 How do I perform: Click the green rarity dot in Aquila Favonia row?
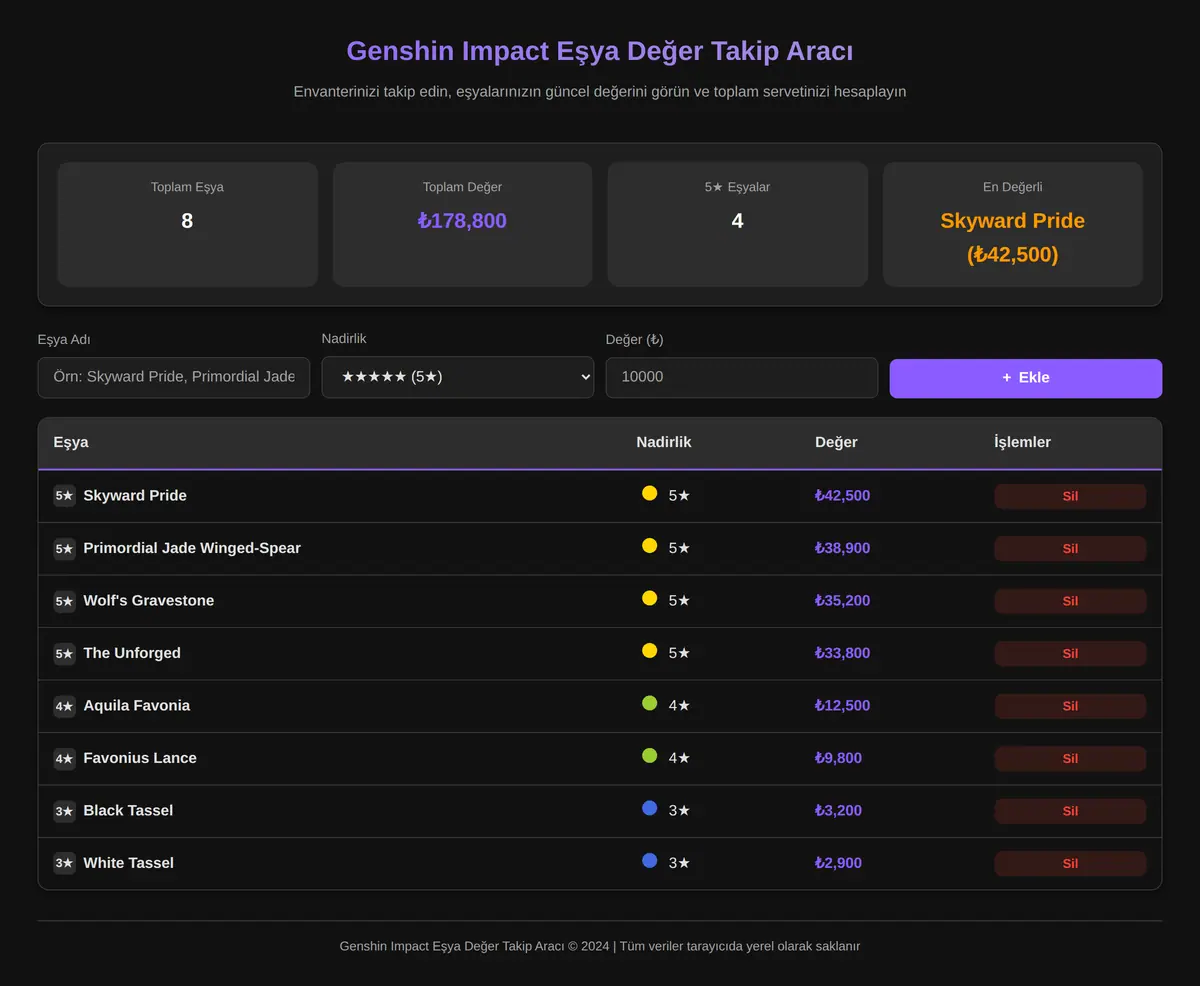click(x=649, y=703)
